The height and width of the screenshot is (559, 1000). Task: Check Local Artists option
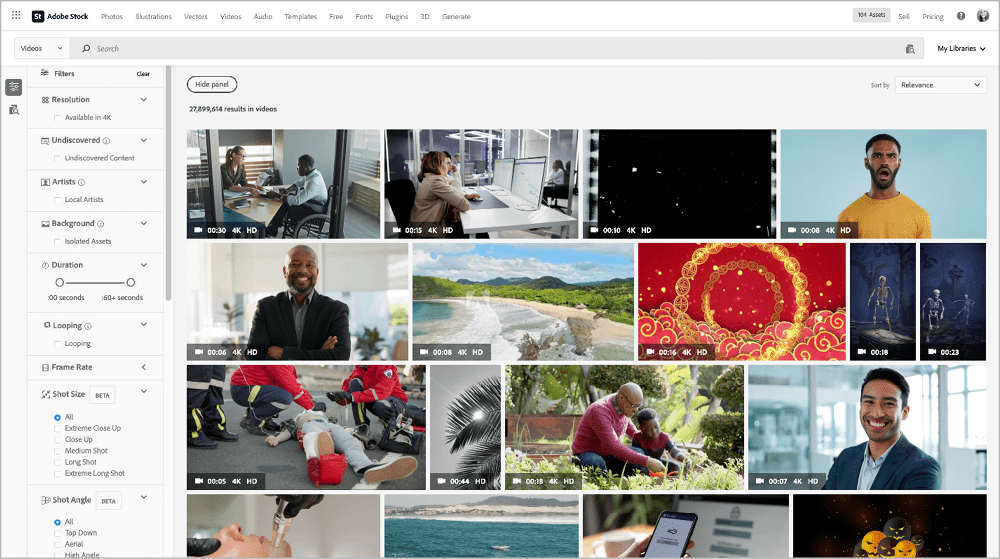click(x=57, y=200)
